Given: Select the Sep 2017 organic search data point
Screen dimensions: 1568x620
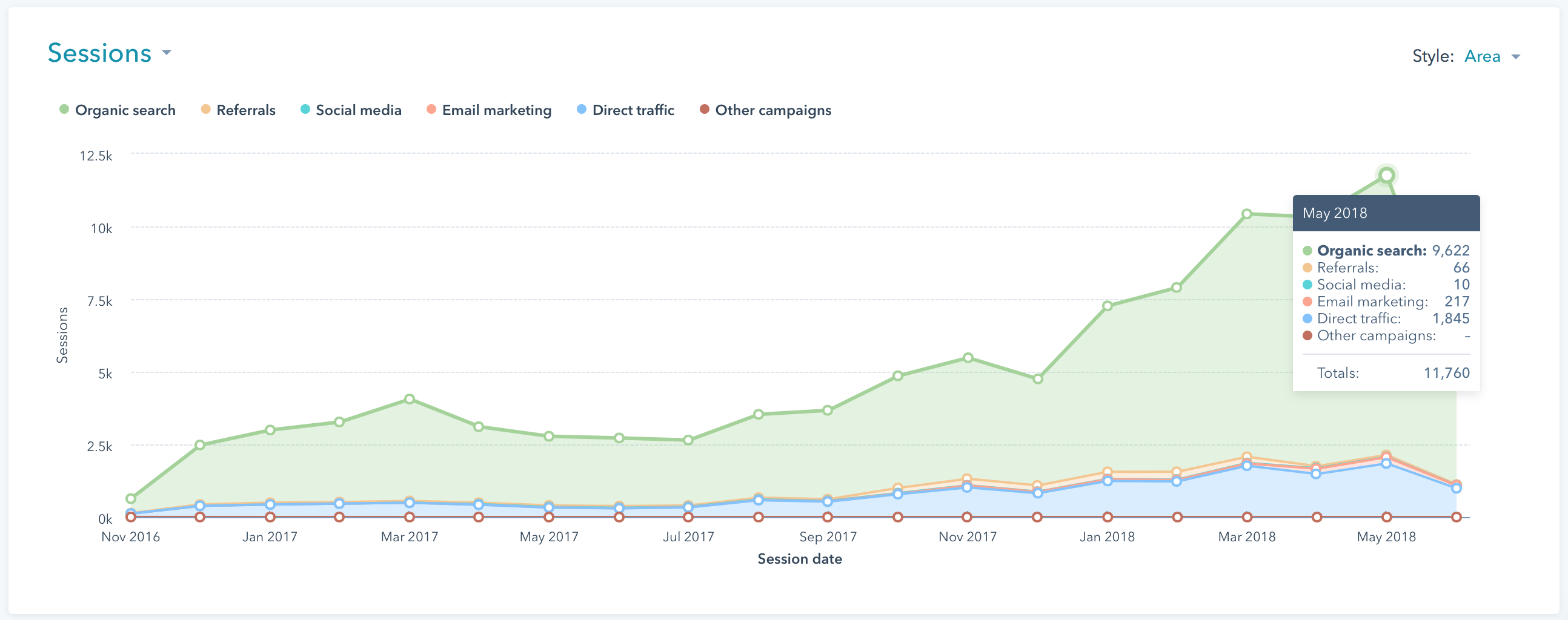Looking at the screenshot, I should tap(827, 410).
